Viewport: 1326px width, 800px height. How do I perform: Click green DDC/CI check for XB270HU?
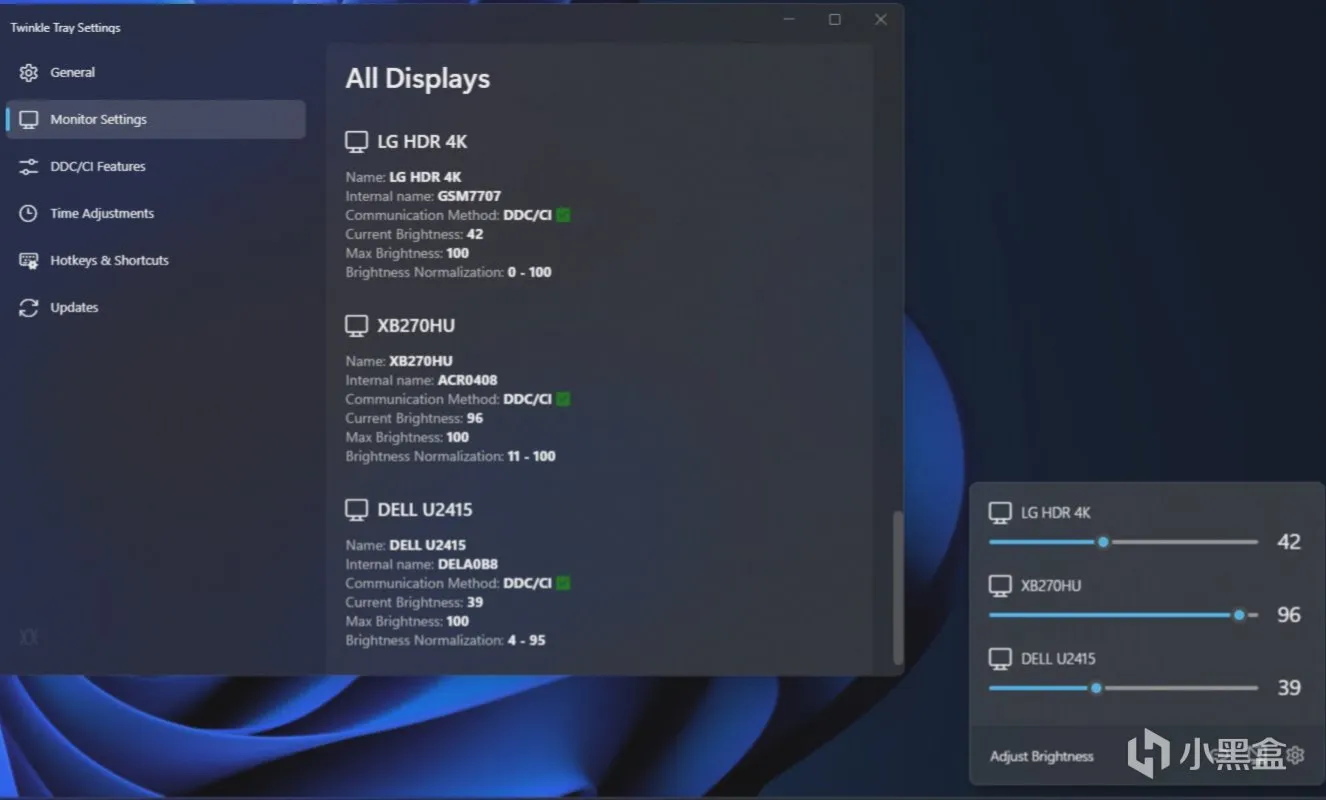(x=563, y=399)
